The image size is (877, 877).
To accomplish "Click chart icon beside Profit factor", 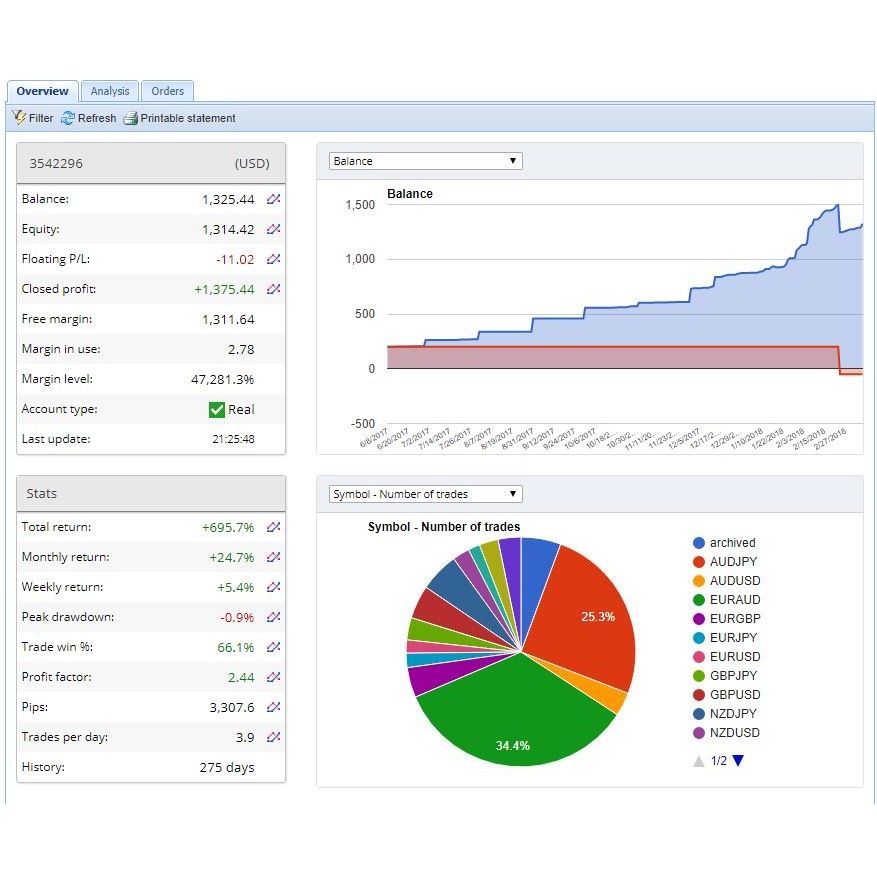I will 274,677.
